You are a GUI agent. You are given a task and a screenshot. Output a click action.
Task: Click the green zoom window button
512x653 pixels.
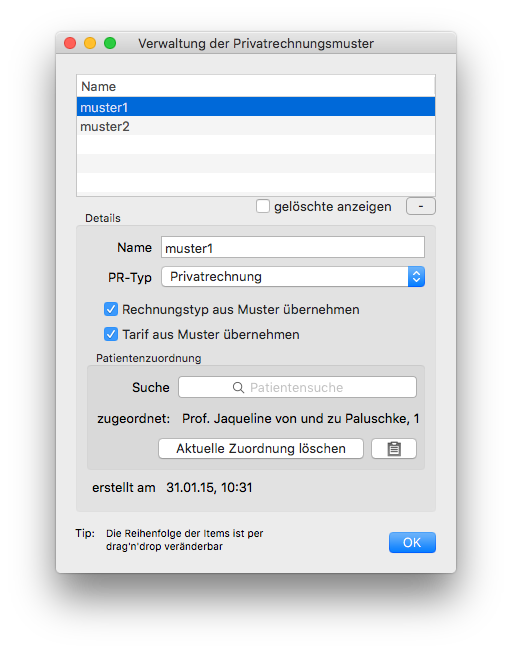(110, 43)
